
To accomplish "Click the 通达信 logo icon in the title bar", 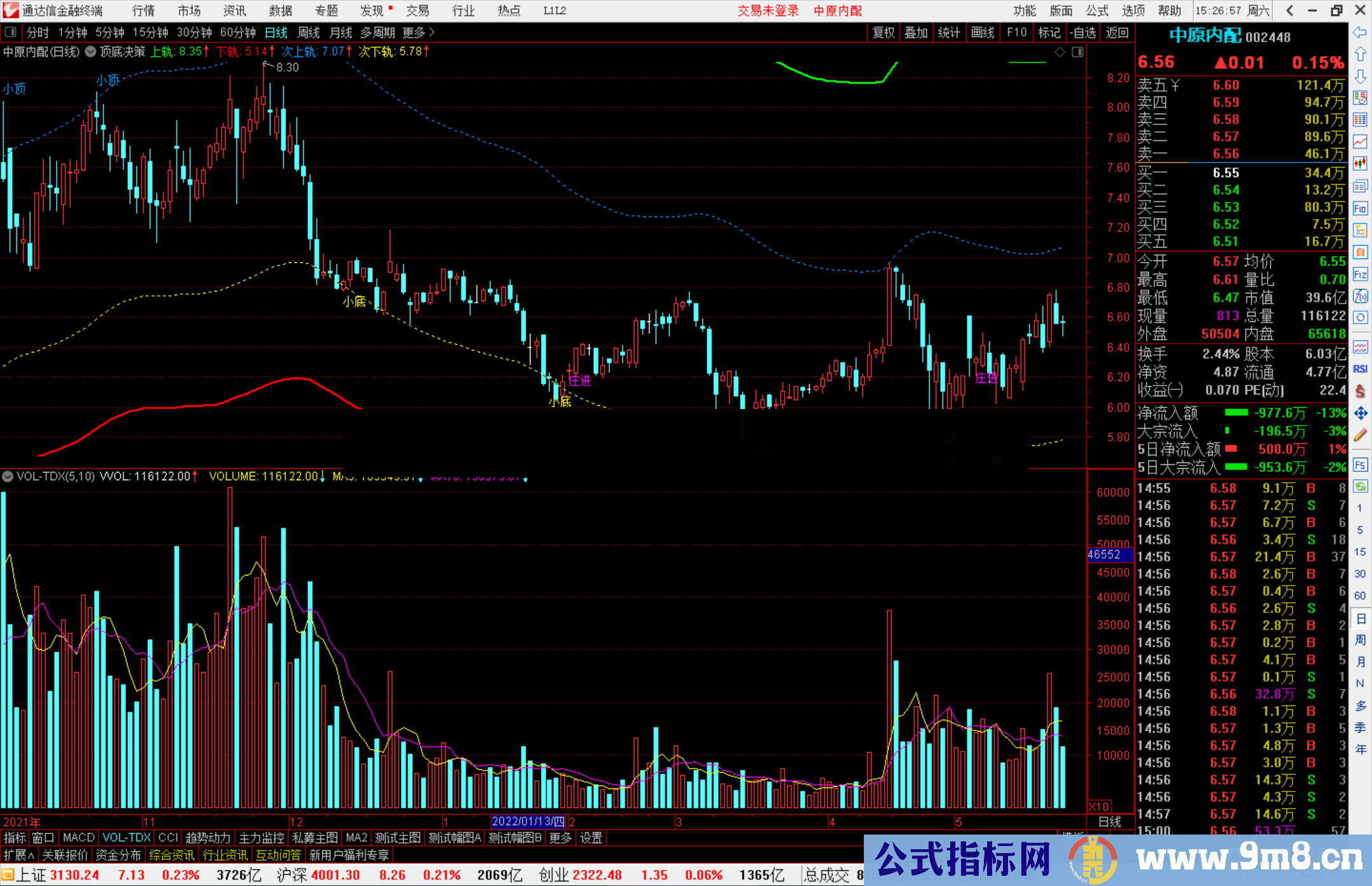I will (x=11, y=10).
